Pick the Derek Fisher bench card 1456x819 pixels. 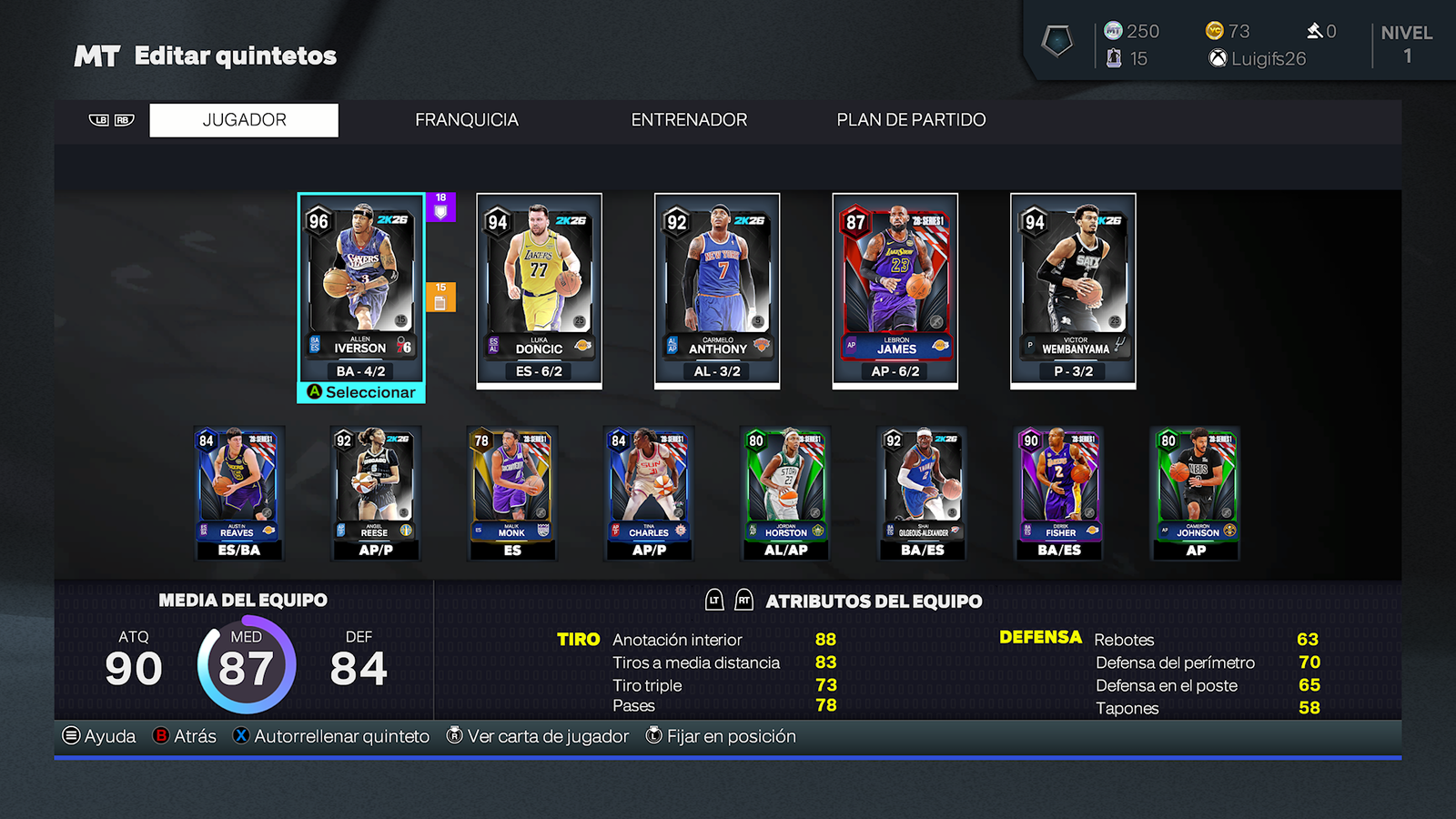point(1059,492)
